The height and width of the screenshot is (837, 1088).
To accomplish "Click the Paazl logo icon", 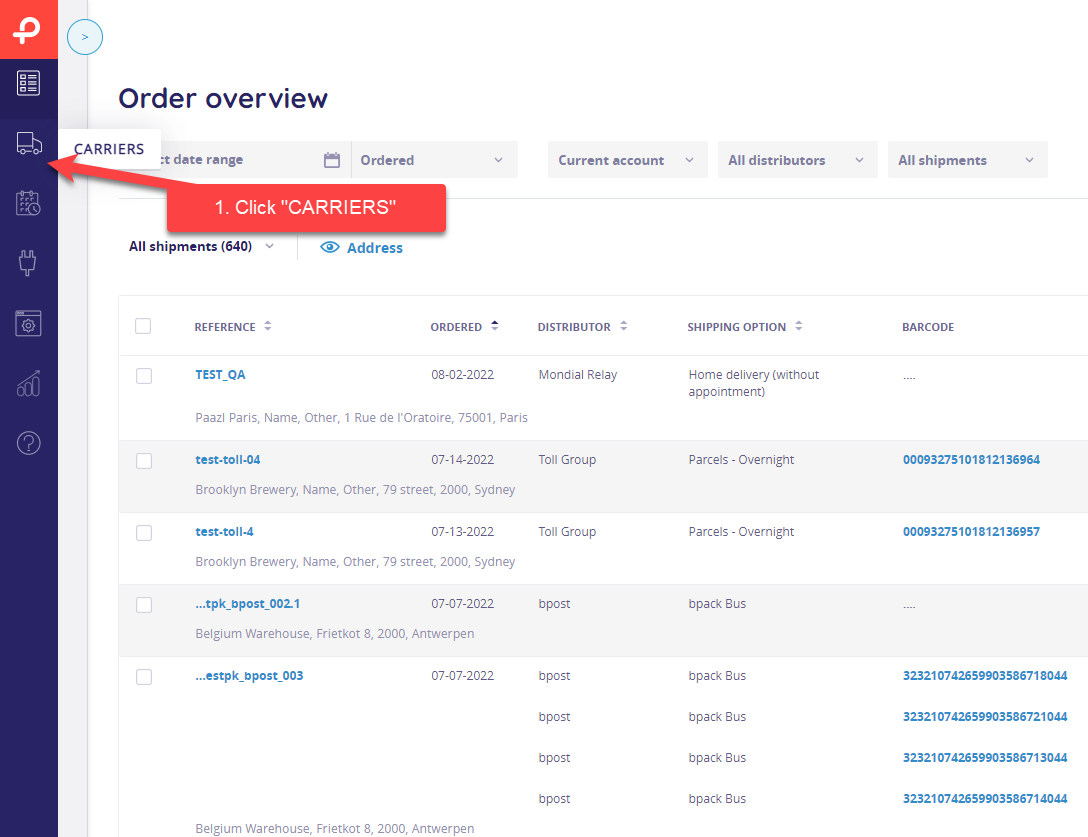I will point(28,30).
